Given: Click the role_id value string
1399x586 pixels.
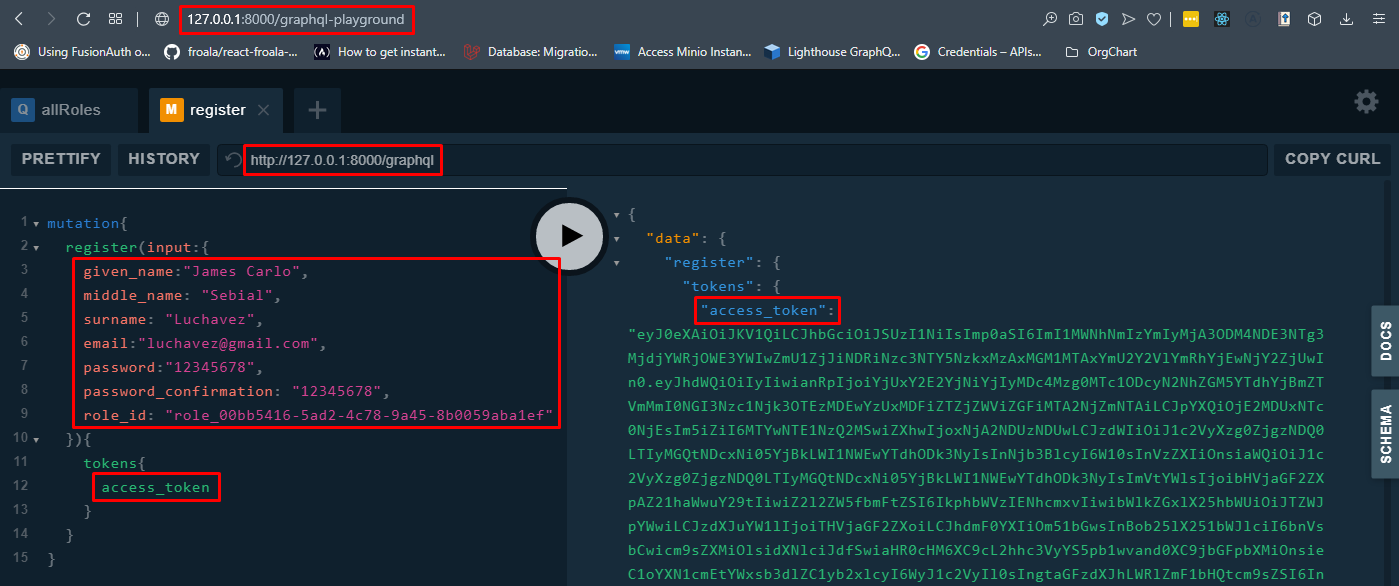Looking at the screenshot, I should [359, 415].
